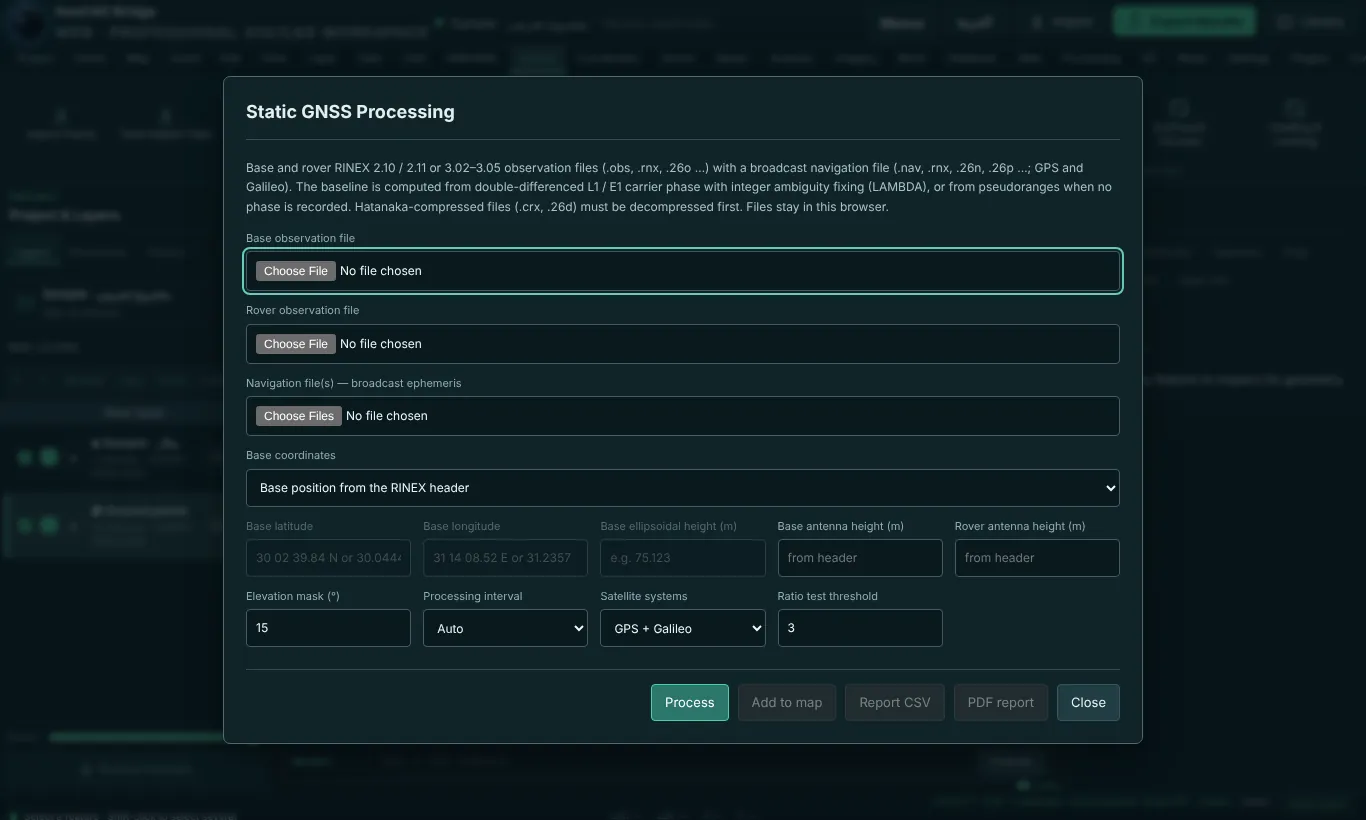This screenshot has width=1366, height=820.
Task: Click Choose Files for navigation broadcast ephemeris
Action: pos(299,416)
